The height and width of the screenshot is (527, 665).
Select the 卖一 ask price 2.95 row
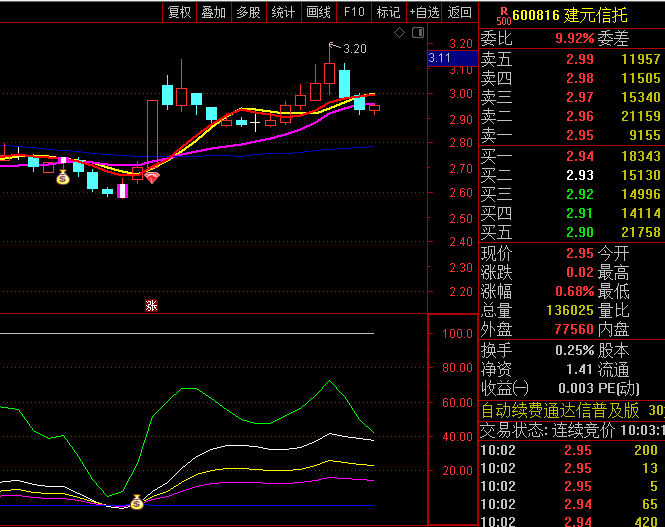572,135
